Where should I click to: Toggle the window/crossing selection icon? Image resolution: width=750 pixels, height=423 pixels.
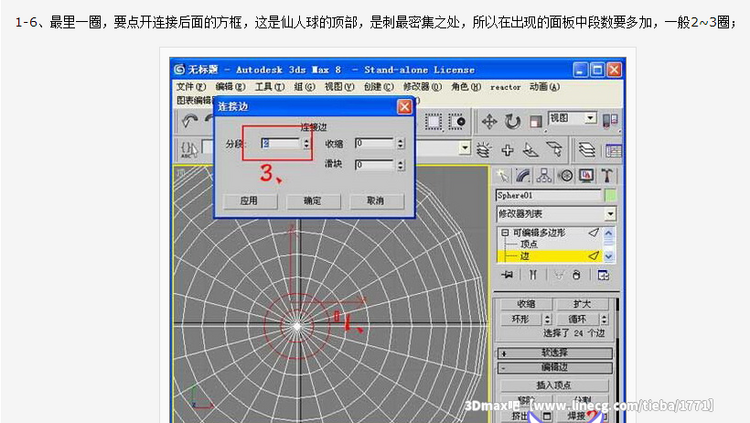(x=457, y=122)
